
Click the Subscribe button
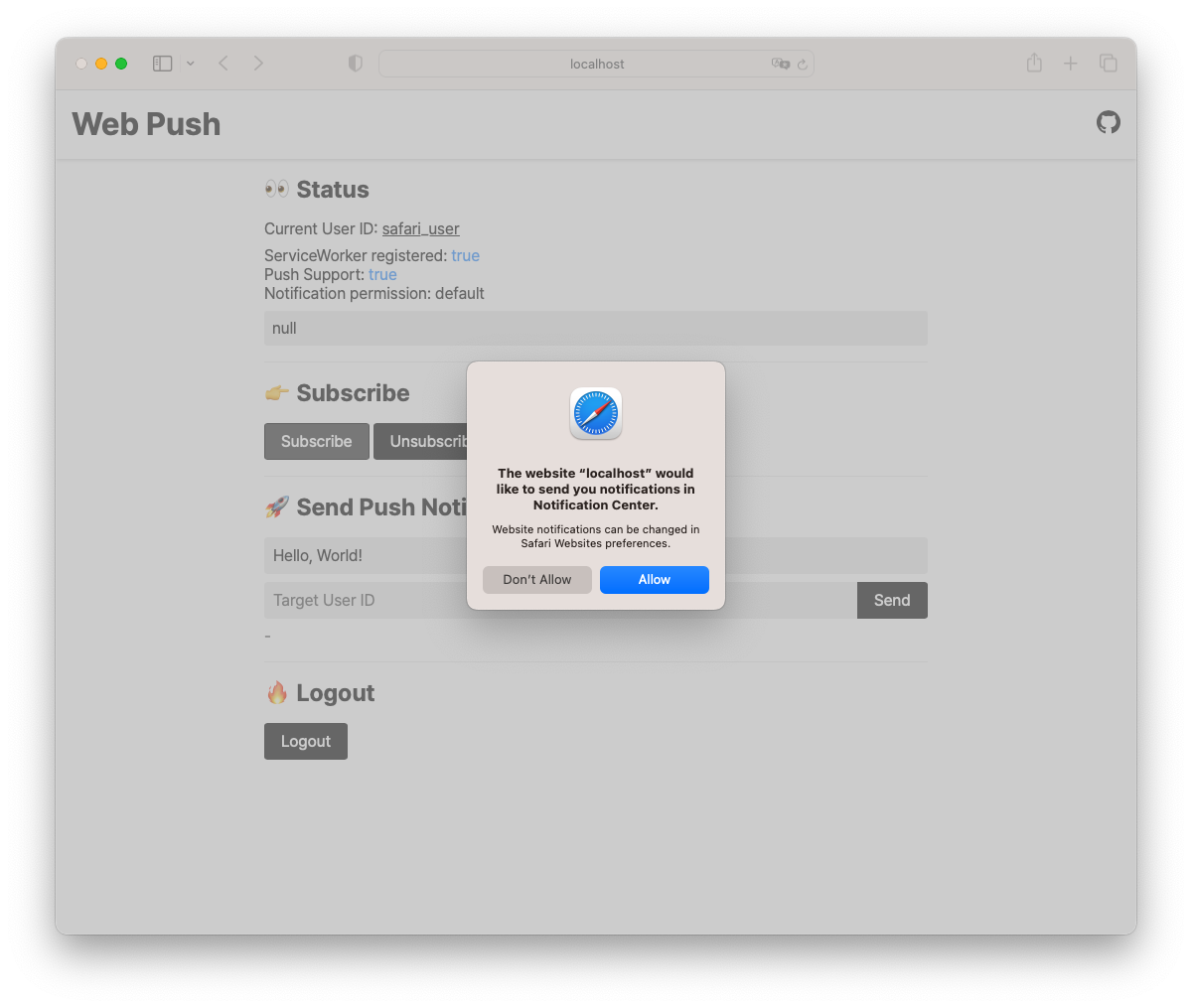[317, 442]
